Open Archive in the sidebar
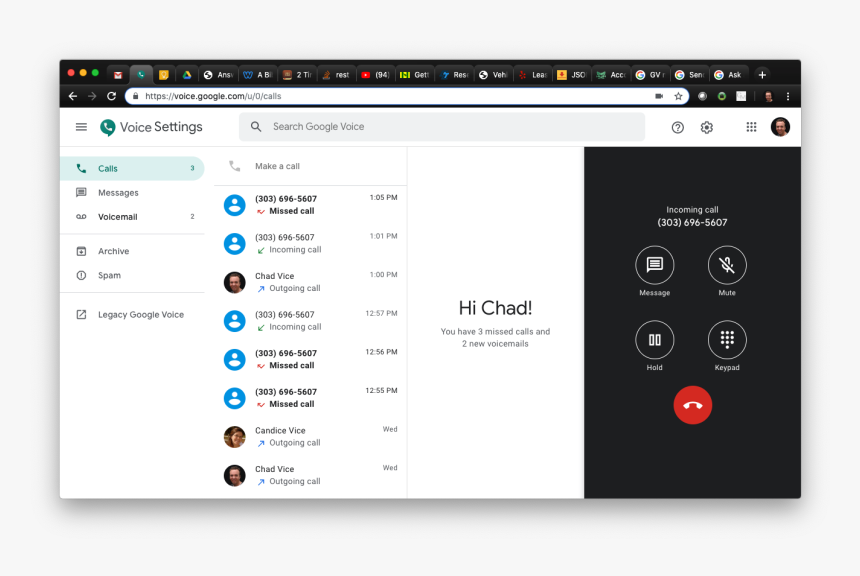Screen dimensions: 860x576 (x=132, y=251)
